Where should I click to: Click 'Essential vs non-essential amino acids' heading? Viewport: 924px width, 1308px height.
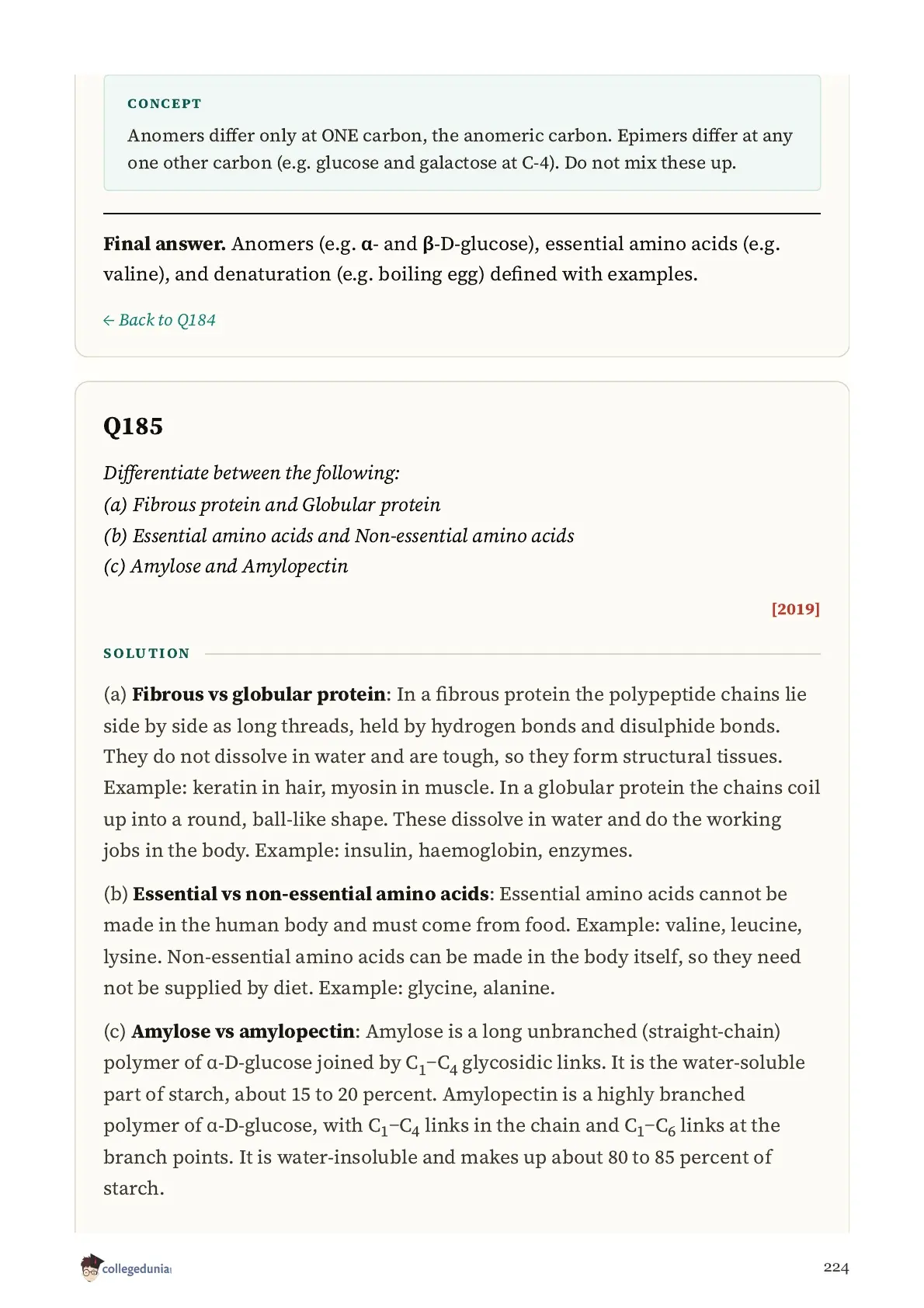311,894
